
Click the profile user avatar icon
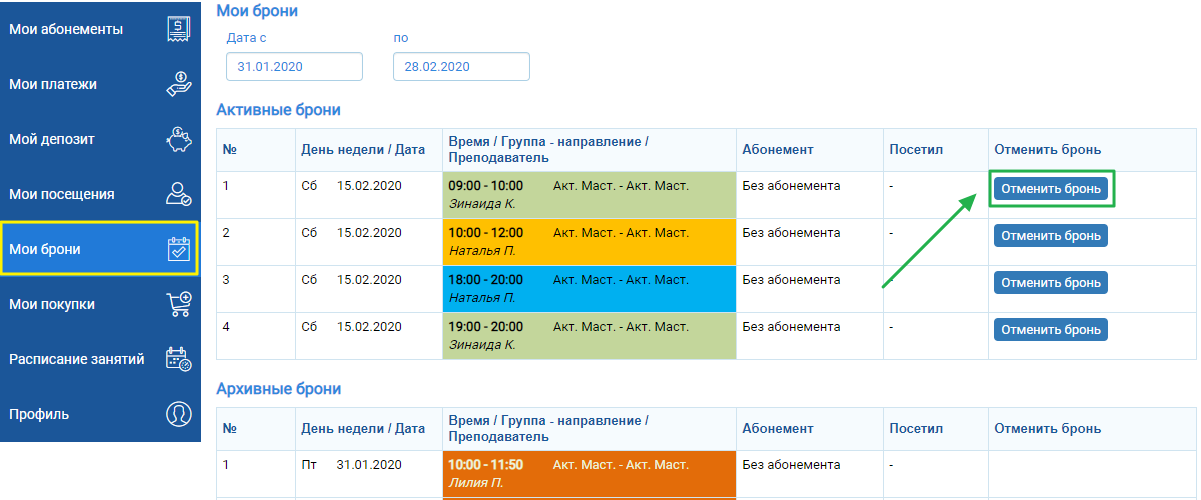point(179,414)
